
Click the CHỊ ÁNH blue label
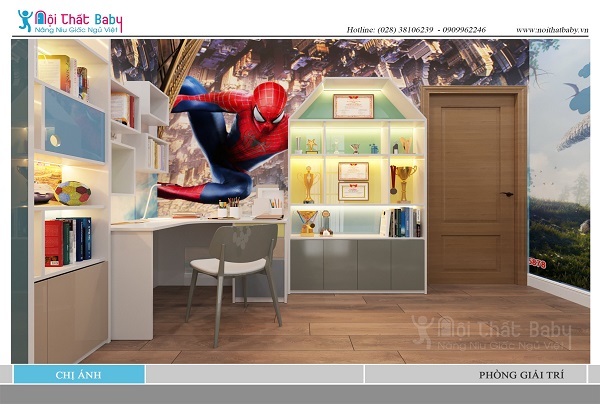coord(79,375)
